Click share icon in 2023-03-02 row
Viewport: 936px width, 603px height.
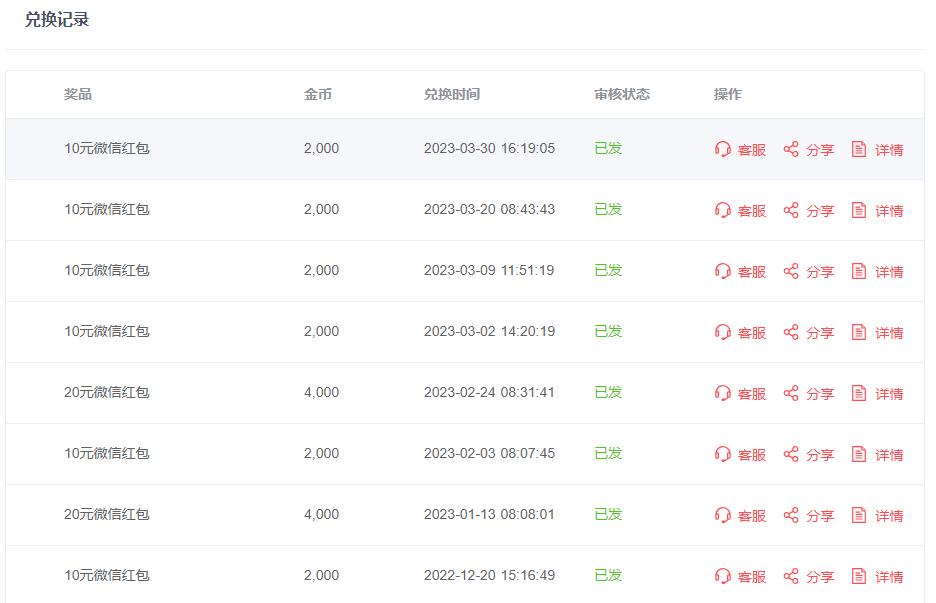[791, 331]
